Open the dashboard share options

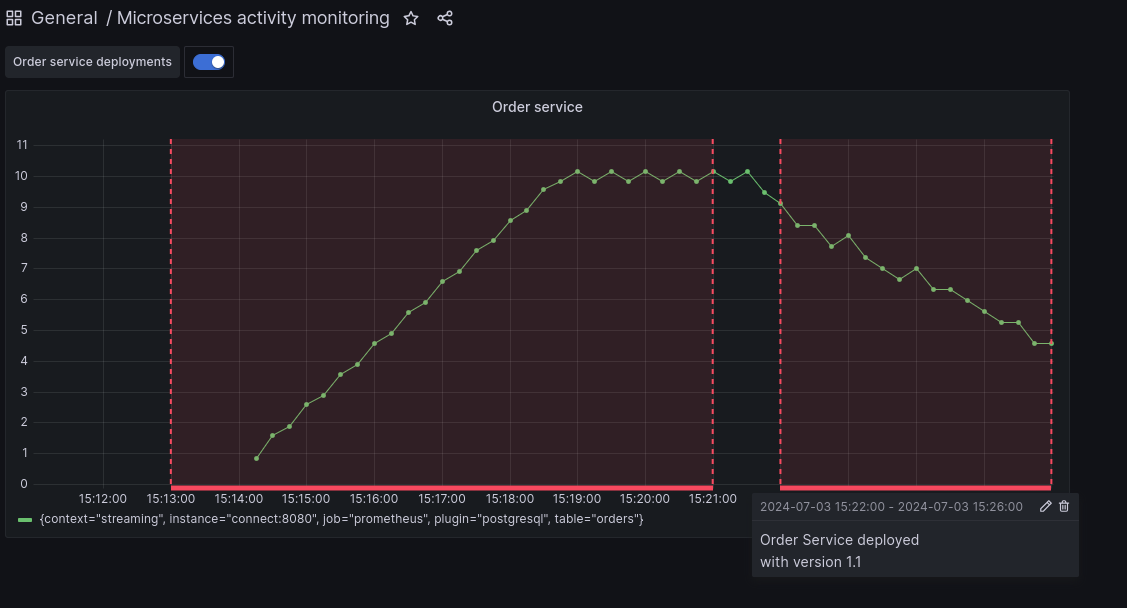click(x=444, y=18)
